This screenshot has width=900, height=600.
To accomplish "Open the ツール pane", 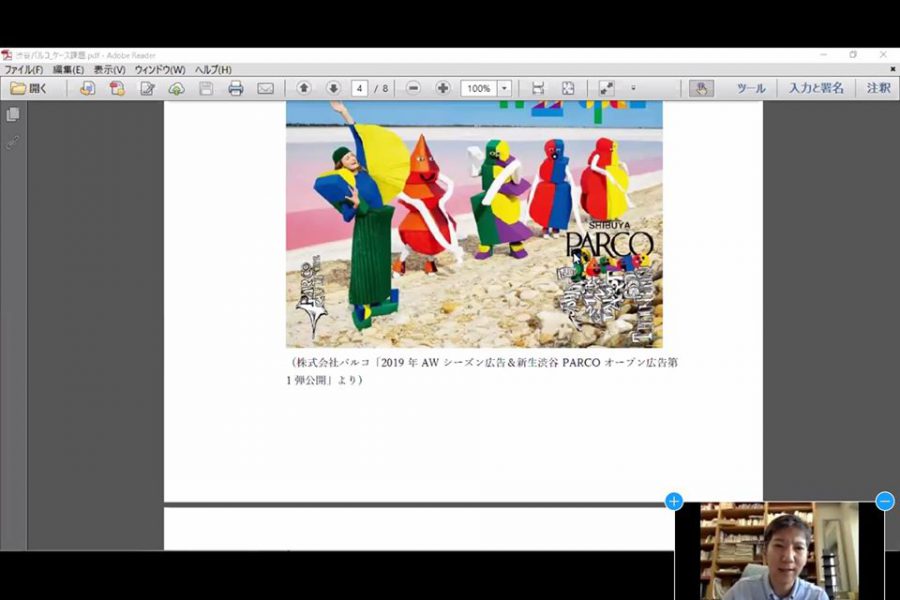I will pos(751,88).
